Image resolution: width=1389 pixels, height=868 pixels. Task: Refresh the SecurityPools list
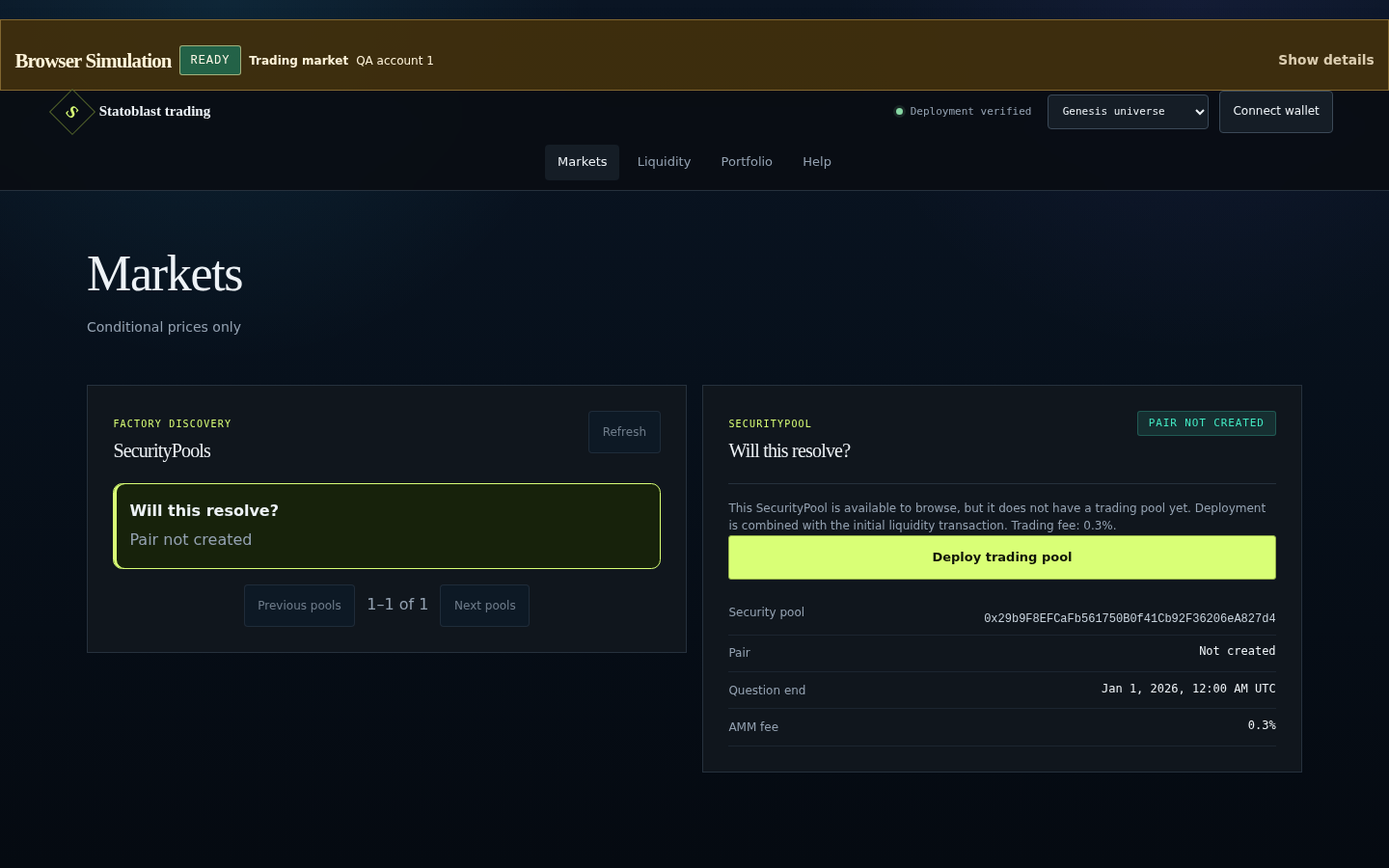point(624,432)
